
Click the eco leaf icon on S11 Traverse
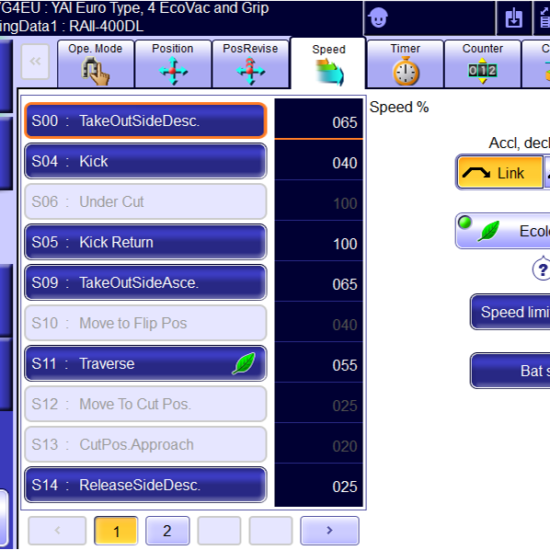244,363
